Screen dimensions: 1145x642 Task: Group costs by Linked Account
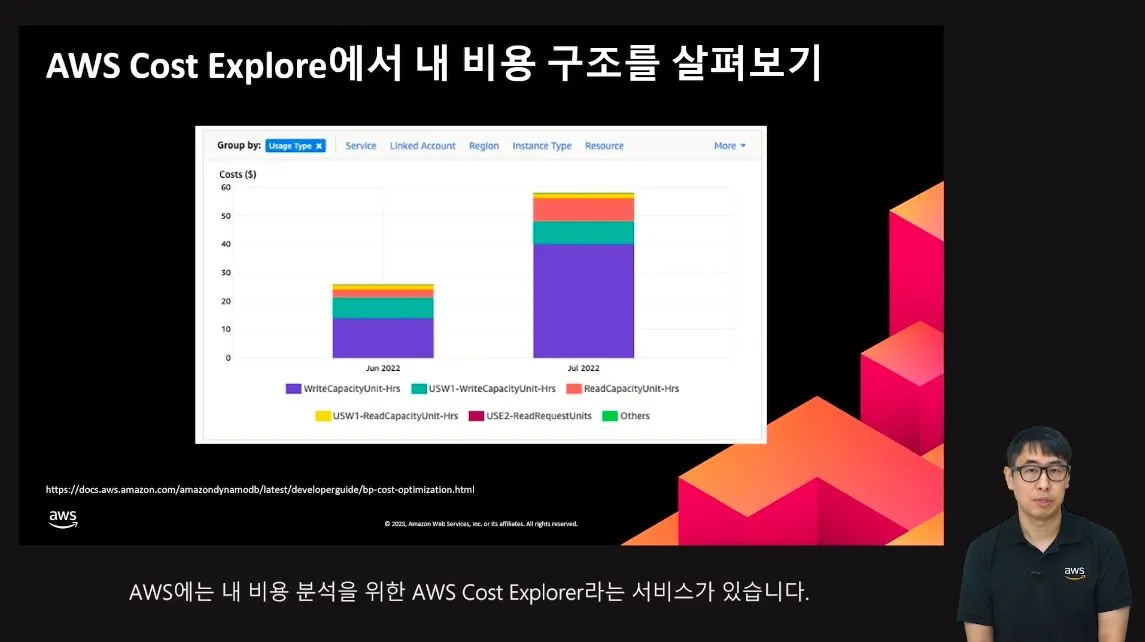click(422, 146)
